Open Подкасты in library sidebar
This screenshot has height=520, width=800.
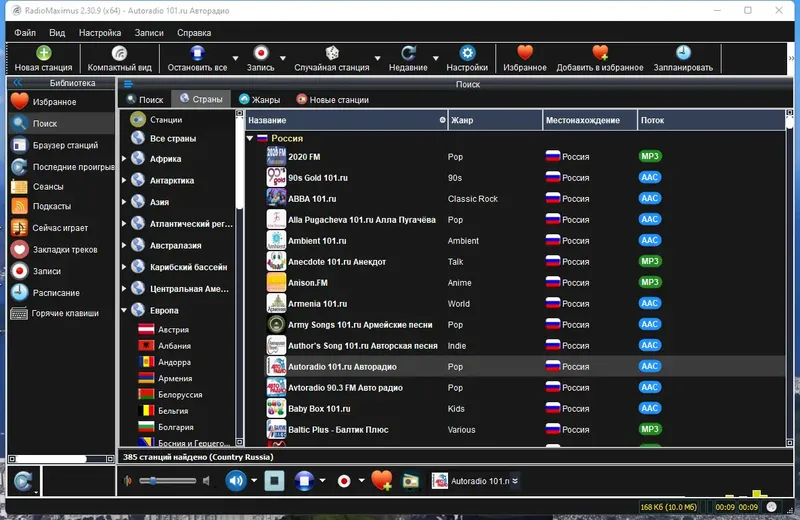(61, 206)
